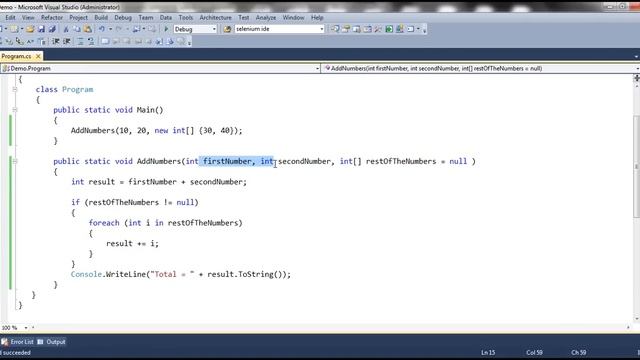Click the green Start Debugging arrow
Screen dimensions: 640x360
click(x=166, y=29)
